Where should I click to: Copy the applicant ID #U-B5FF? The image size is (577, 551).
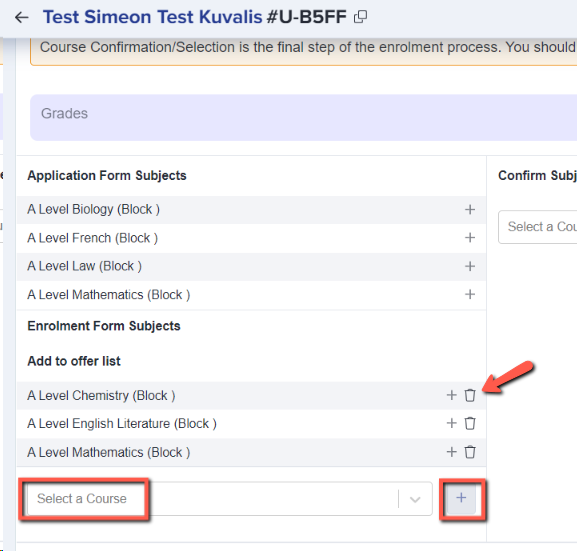pos(360,17)
